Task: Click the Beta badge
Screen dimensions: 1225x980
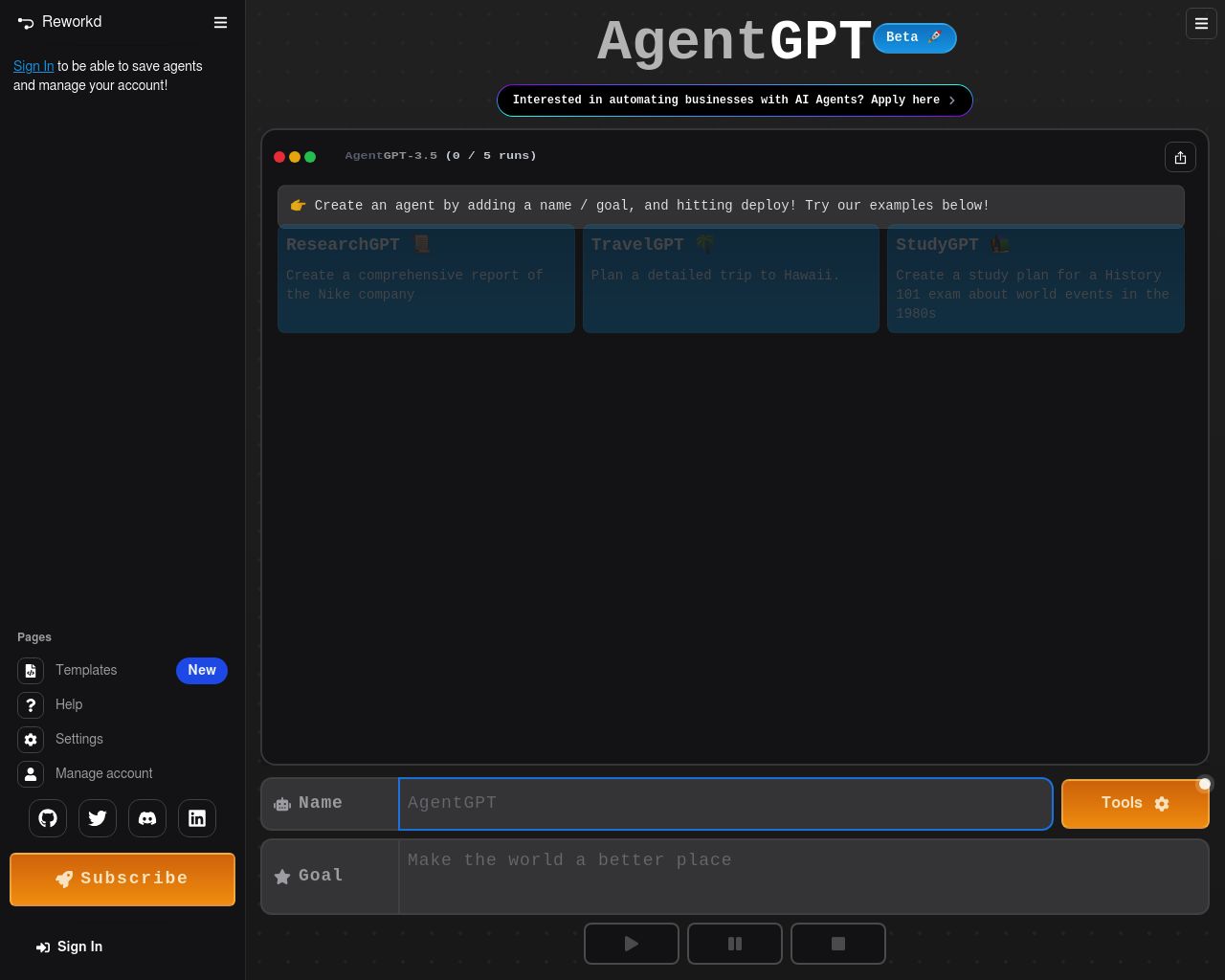Action: (914, 37)
